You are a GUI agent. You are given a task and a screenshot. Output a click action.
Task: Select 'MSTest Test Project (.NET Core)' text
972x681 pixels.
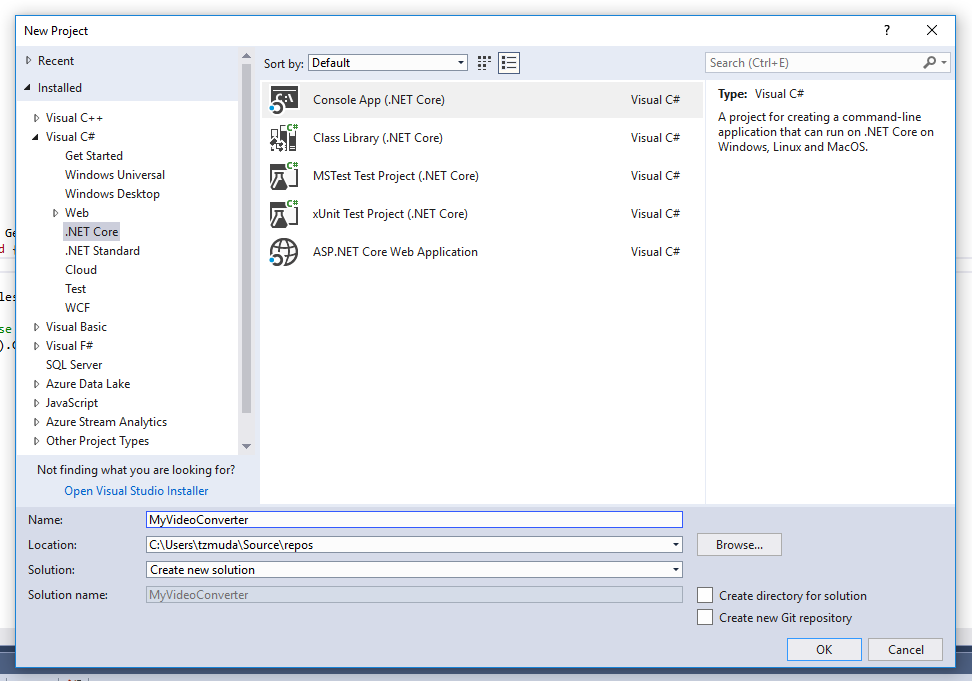395,176
